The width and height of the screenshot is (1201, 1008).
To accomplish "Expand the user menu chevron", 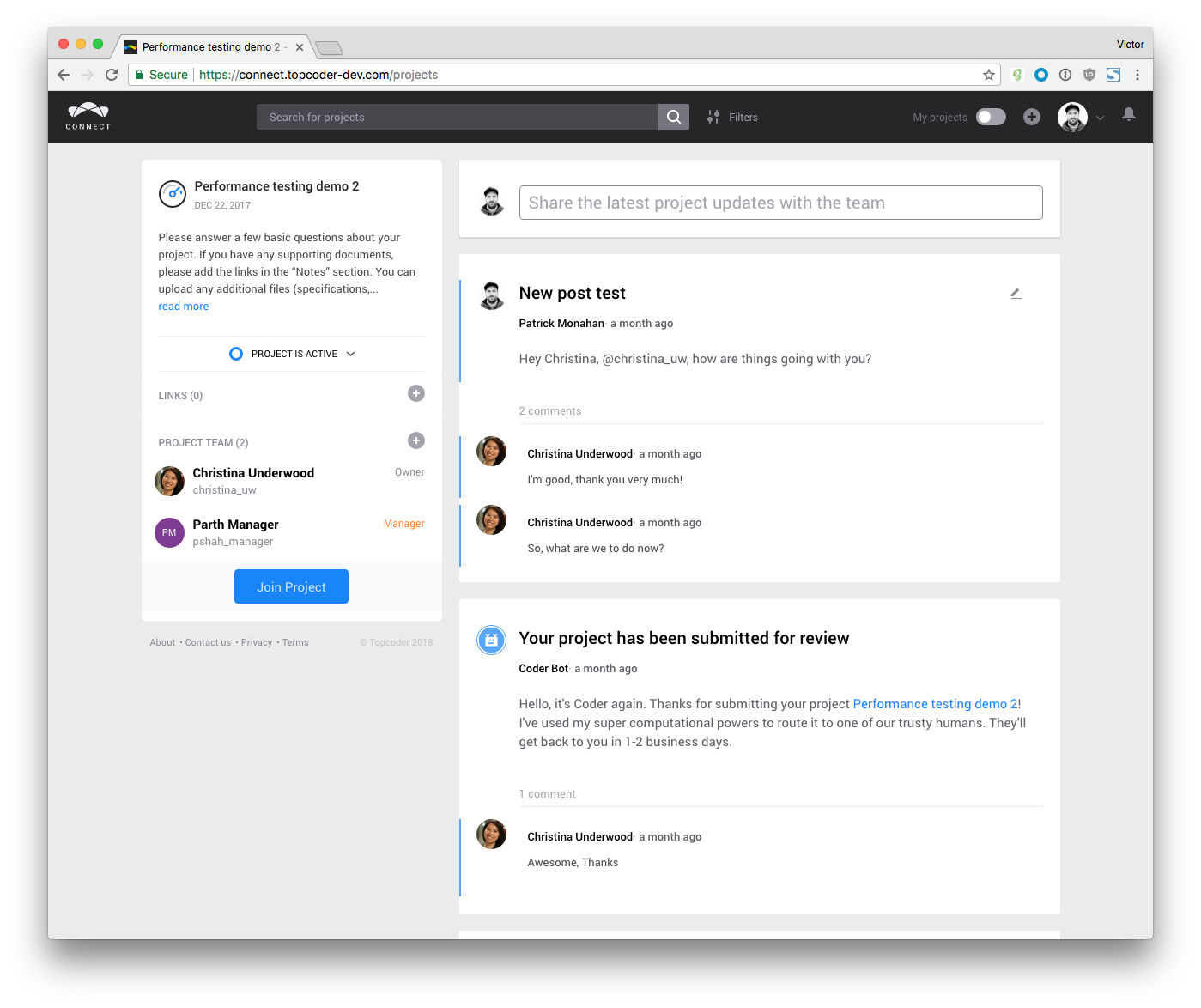I will pos(1100,118).
